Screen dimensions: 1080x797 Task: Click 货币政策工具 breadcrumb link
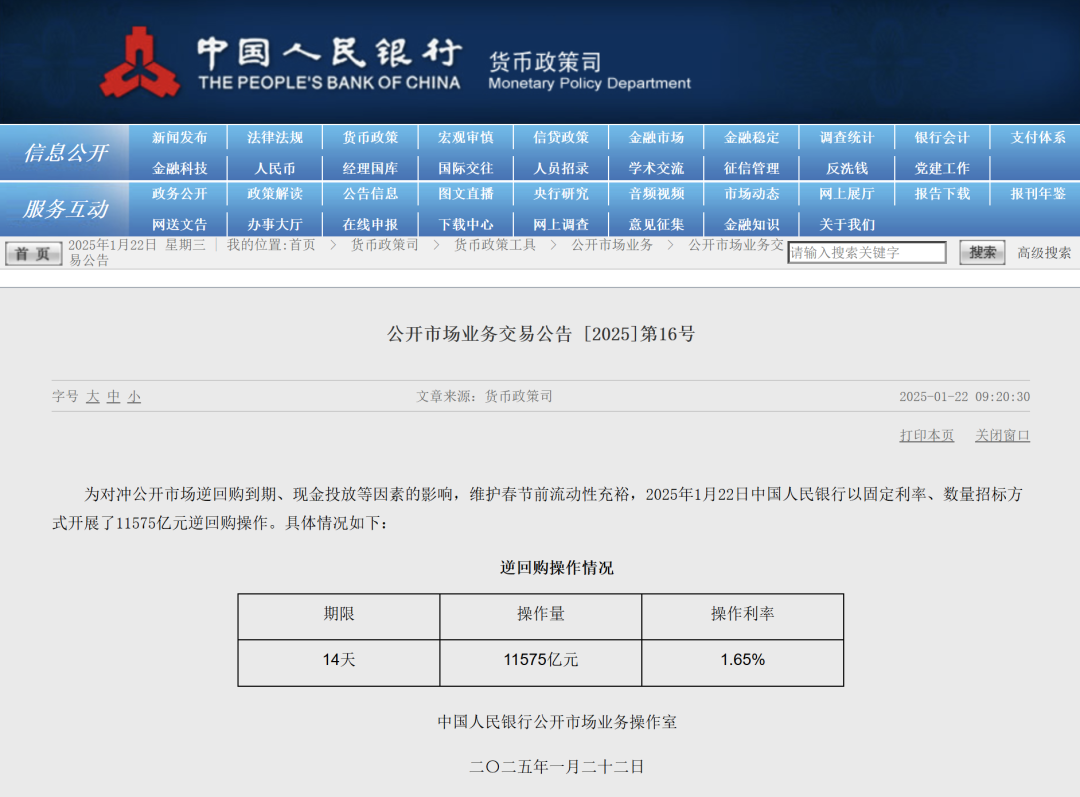point(495,245)
